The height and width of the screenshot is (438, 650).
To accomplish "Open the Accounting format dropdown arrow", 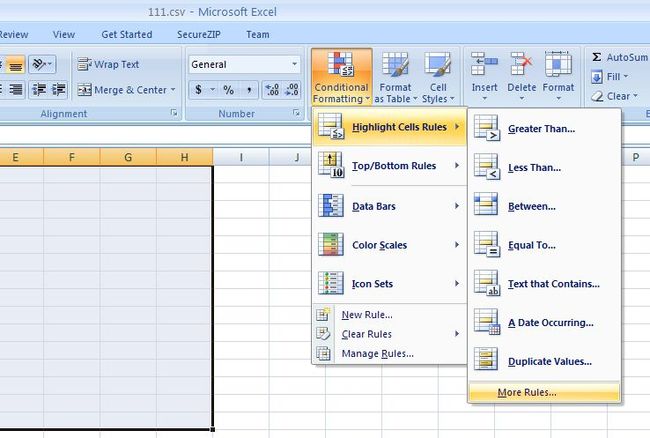I will point(213,90).
